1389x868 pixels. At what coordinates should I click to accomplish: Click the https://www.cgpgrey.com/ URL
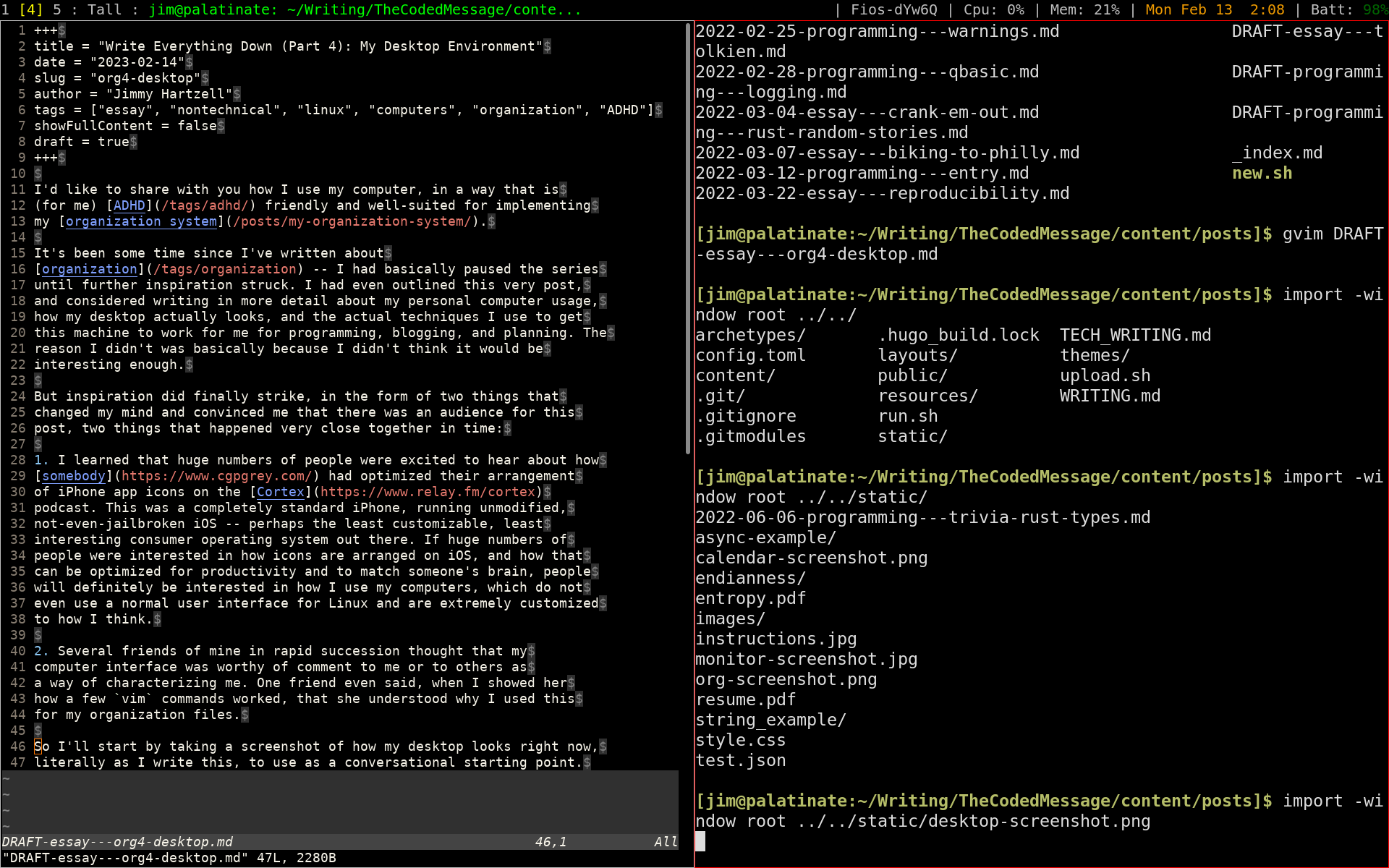[217, 476]
